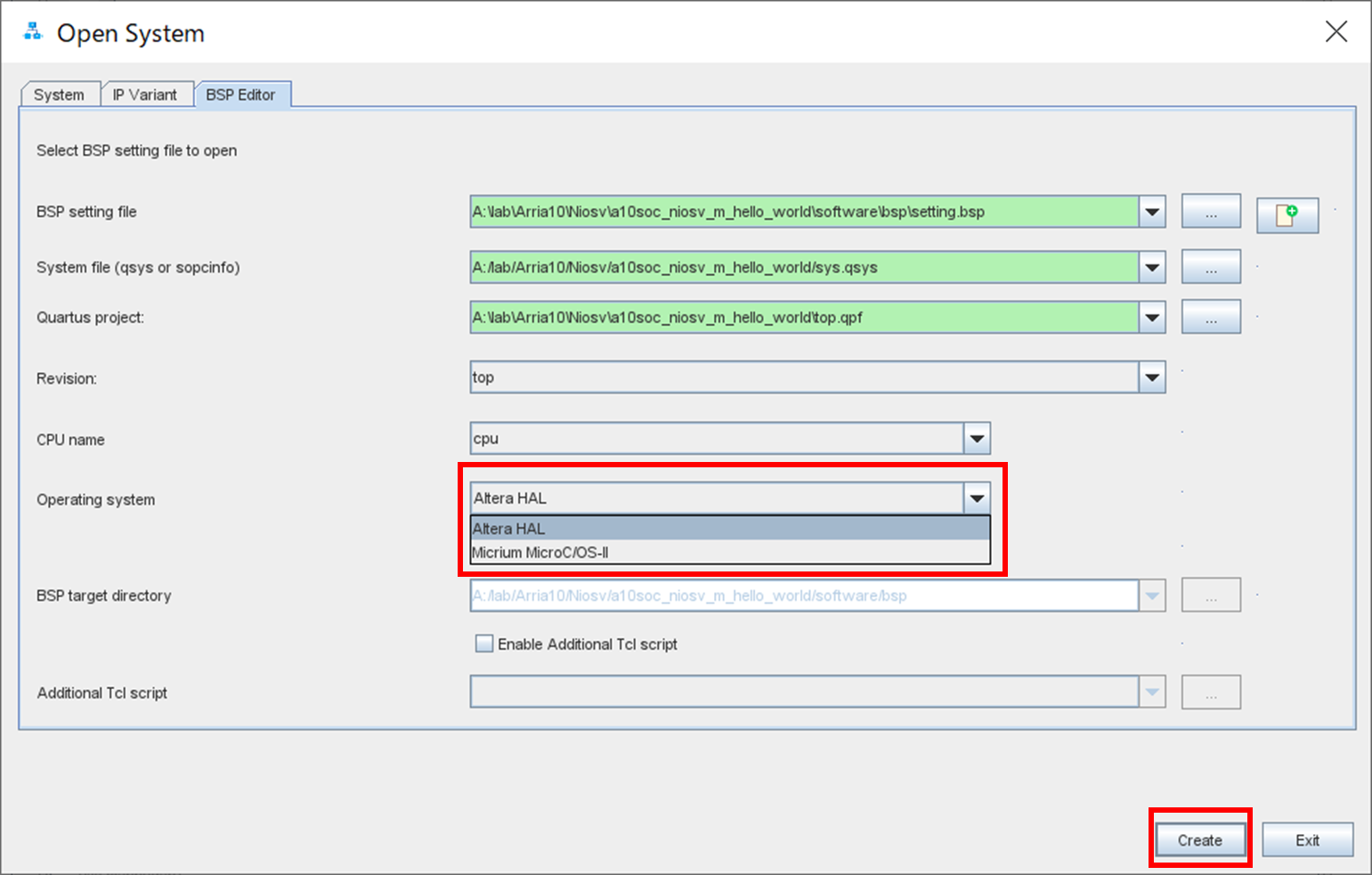
Task: Expand the BSP setting file dropdown
Action: [1151, 211]
